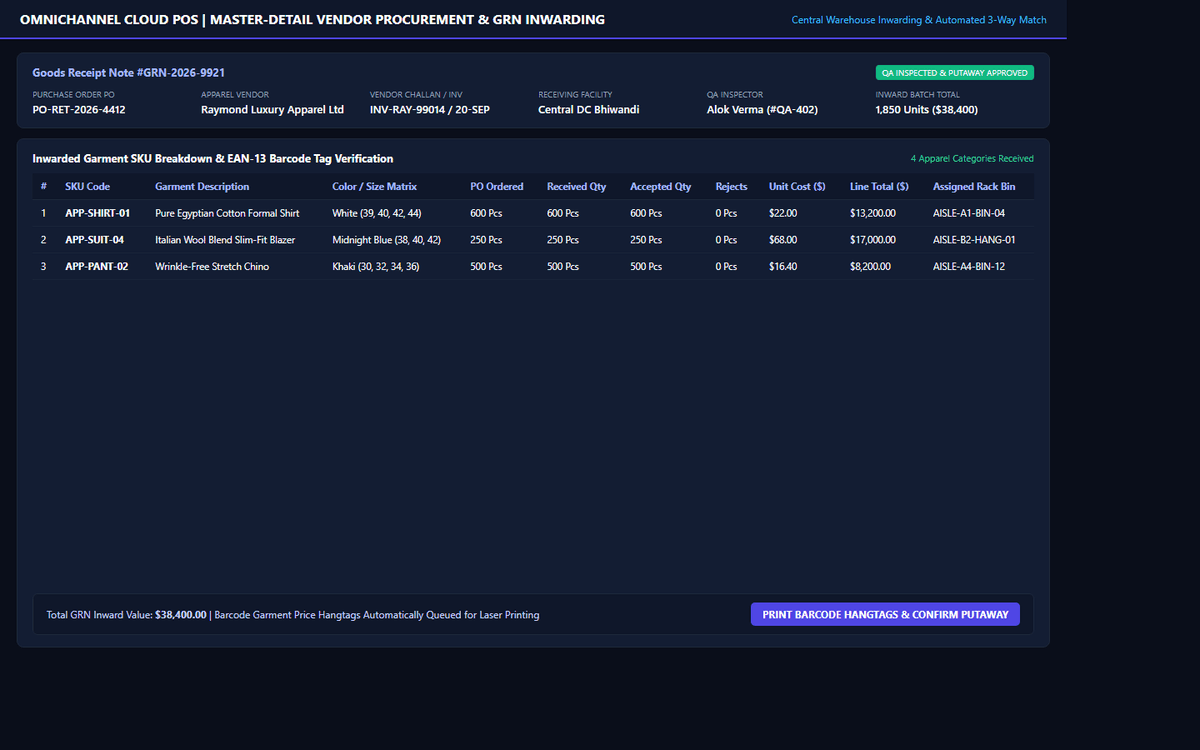Click Inwarded Garment SKU Breakdown section title
The height and width of the screenshot is (750, 1200).
[213, 159]
